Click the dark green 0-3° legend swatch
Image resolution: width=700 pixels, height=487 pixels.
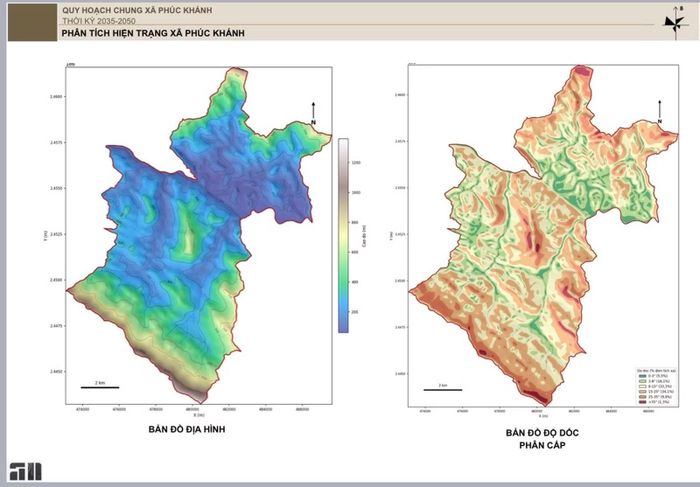[642, 376]
